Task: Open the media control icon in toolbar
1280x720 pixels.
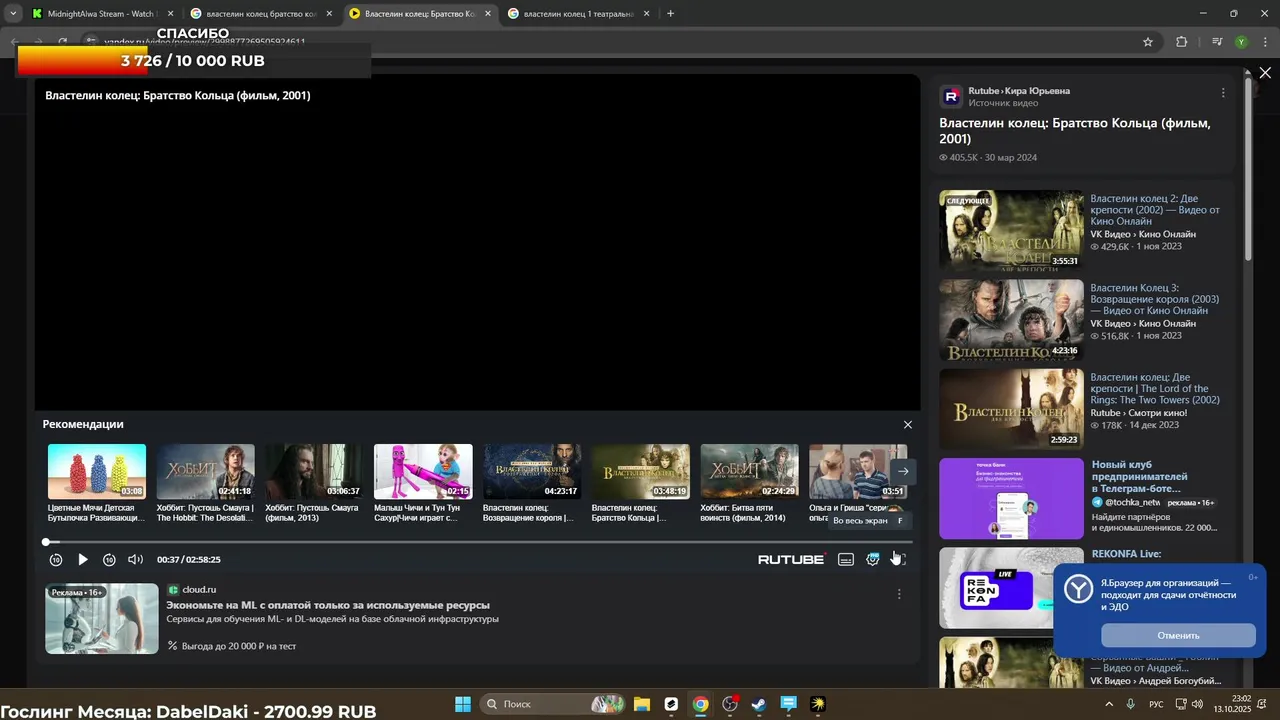Action: (1217, 42)
